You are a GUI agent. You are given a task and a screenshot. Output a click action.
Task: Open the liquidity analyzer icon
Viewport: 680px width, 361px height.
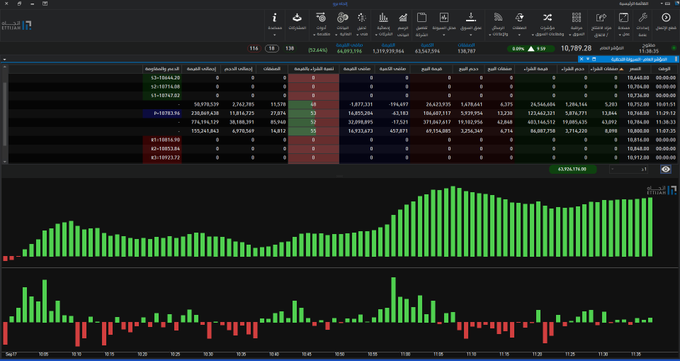coord(444,17)
